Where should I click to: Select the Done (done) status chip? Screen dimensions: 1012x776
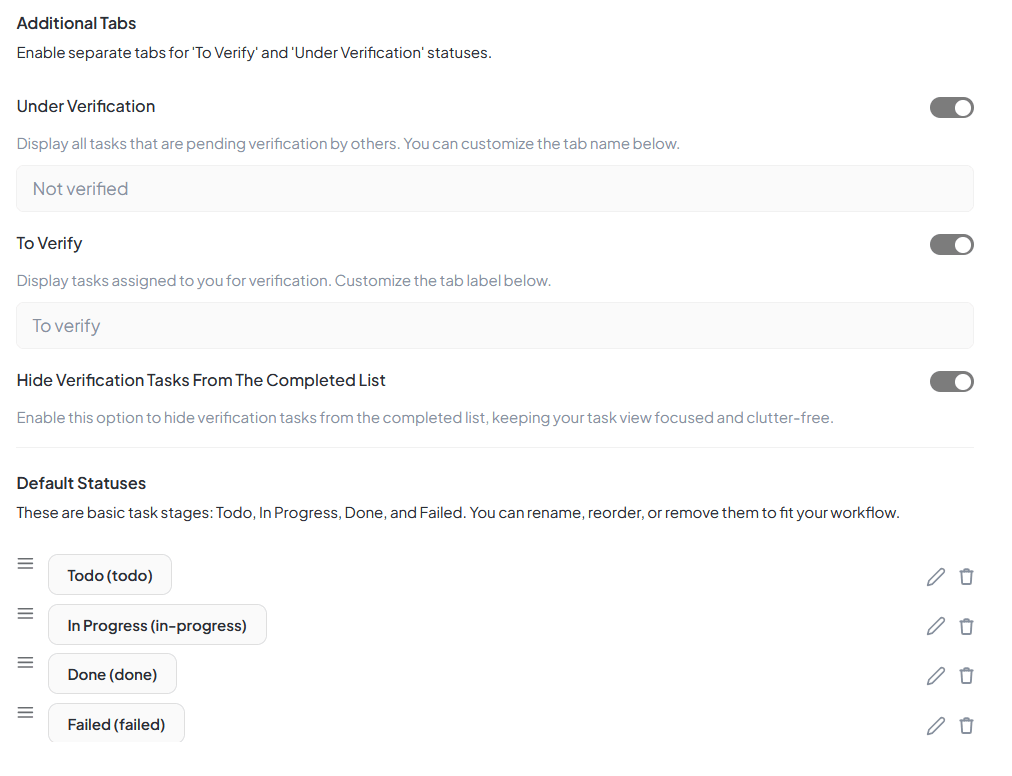(x=112, y=675)
